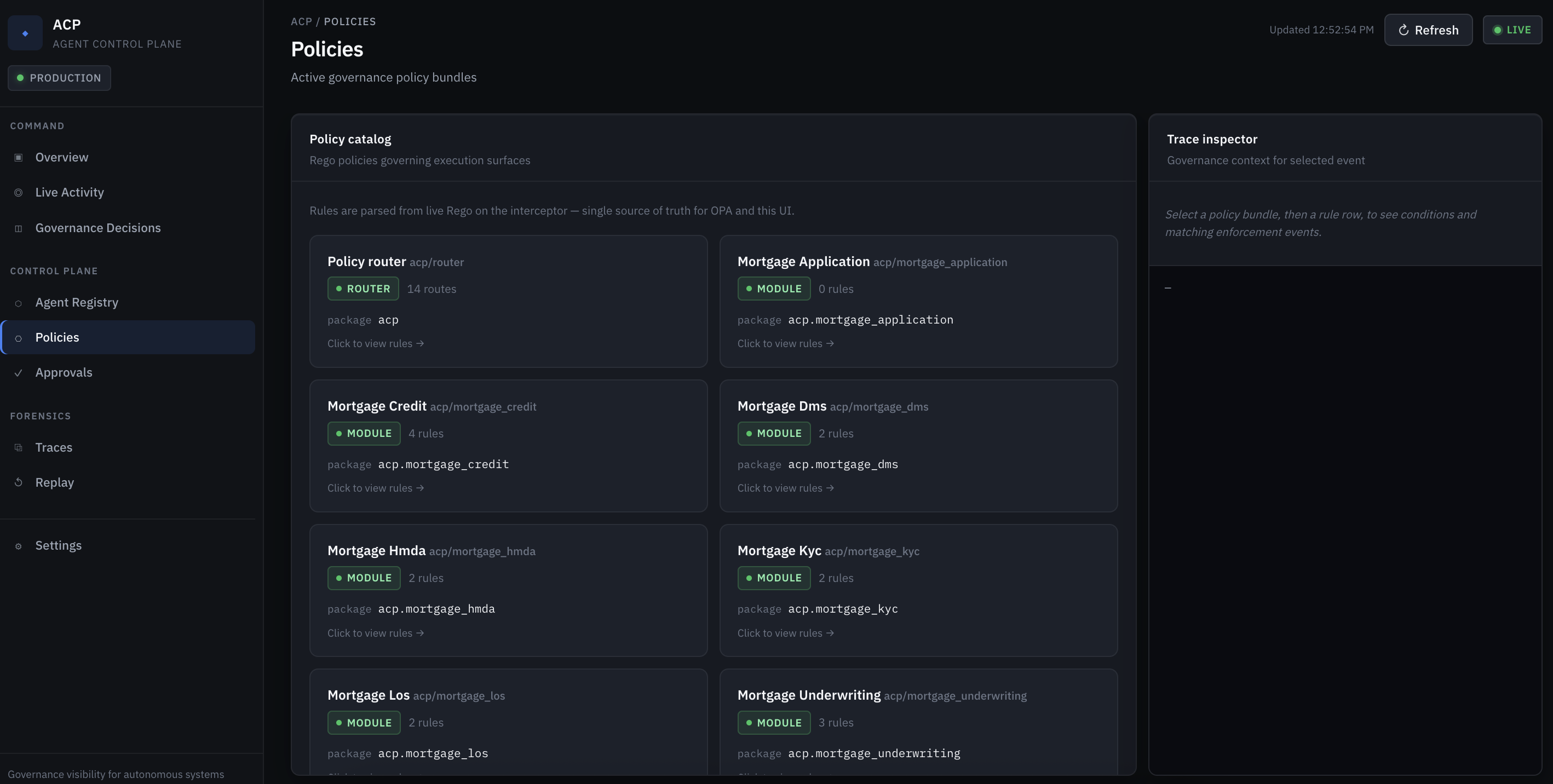Click MODULE badge on Mortgage Los card

pos(364,723)
